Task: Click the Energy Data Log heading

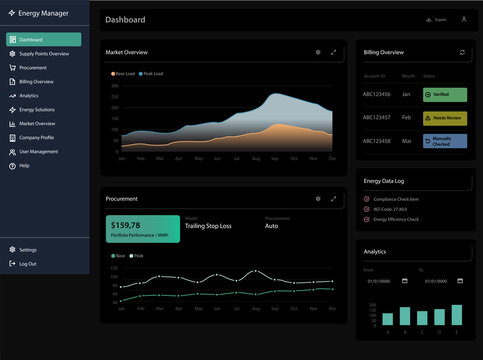Action: point(384,181)
